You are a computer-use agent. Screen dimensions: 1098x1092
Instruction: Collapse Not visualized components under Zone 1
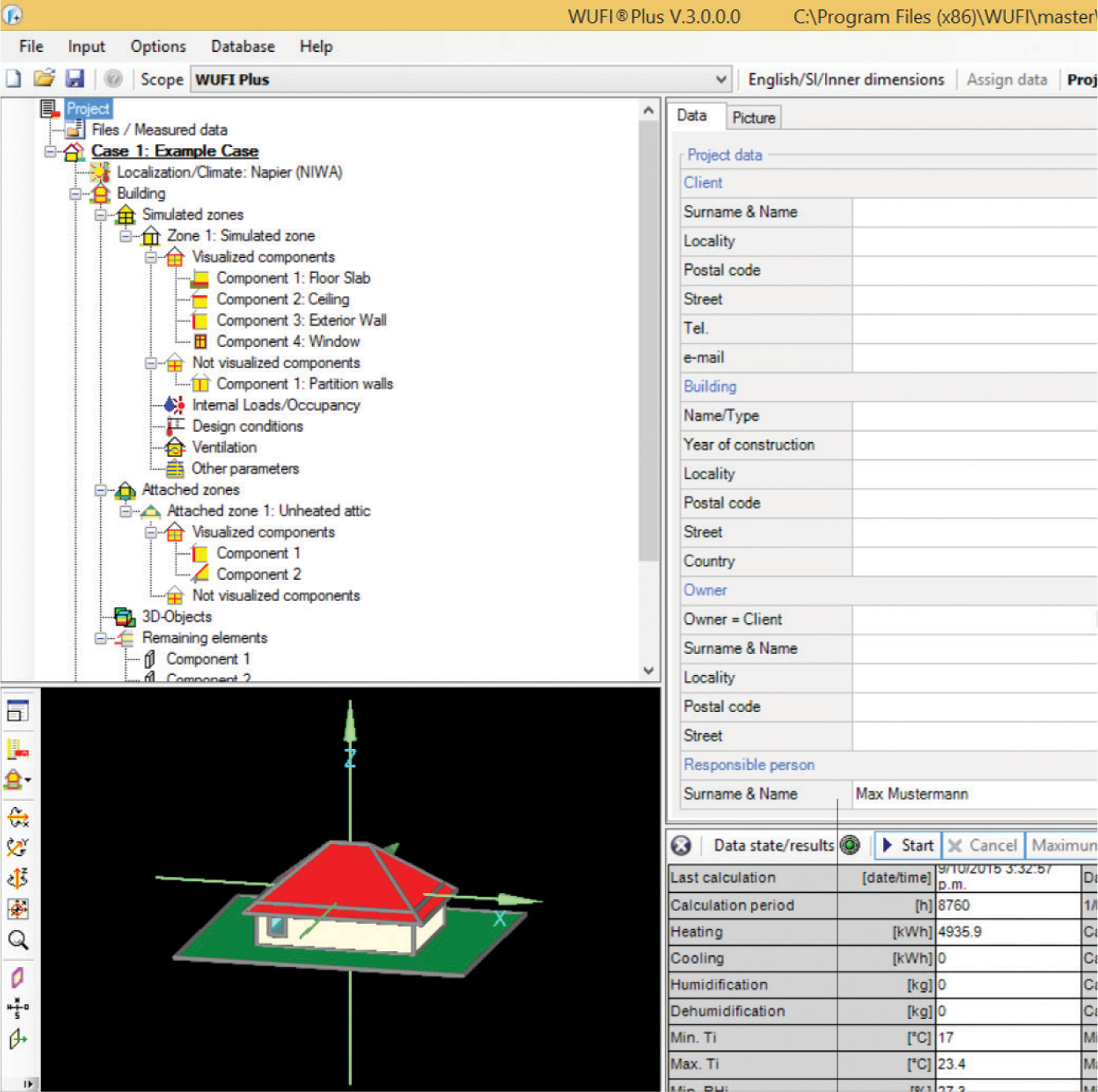(151, 363)
